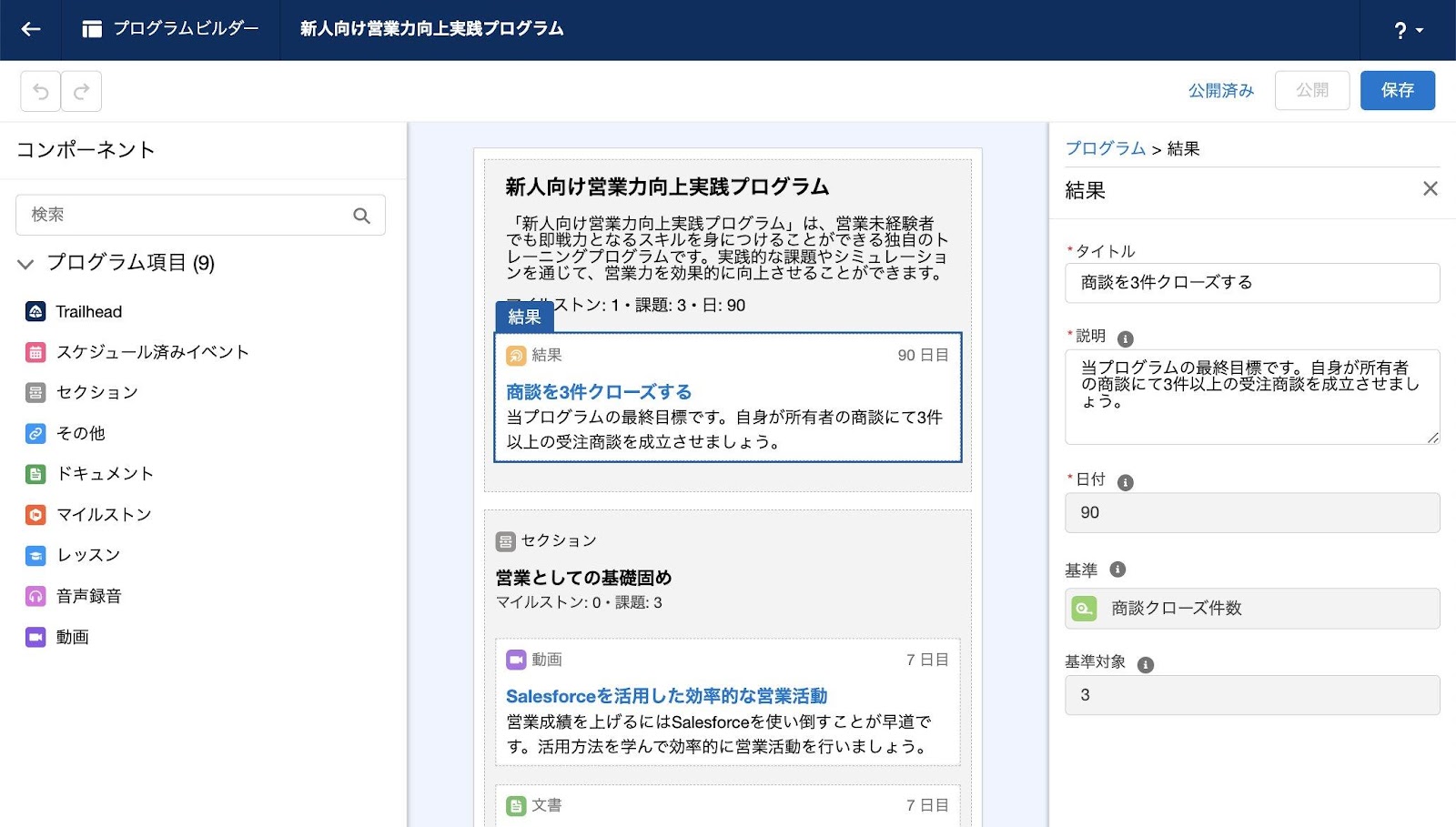Select the スケジュール済みイベント calendar icon
This screenshot has width=1456, height=827.
35,352
